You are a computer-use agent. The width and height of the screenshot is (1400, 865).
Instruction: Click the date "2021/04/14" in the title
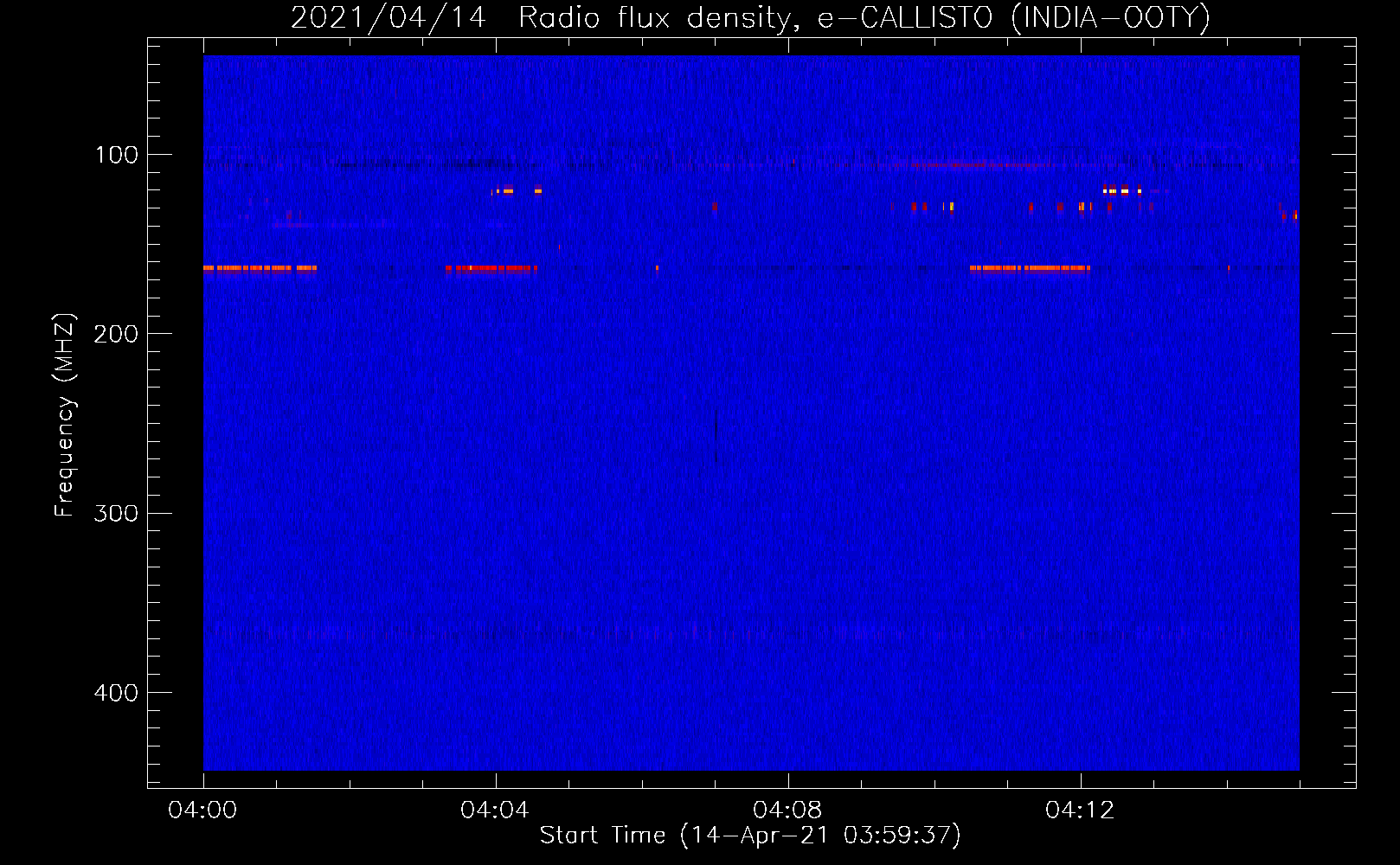tap(388, 17)
